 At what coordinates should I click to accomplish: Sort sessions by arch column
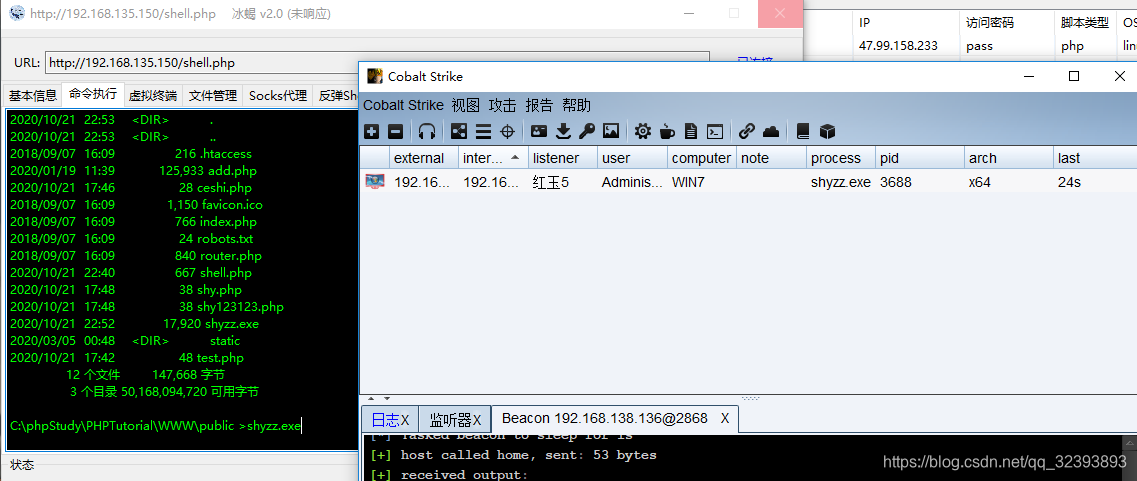click(x=1009, y=157)
